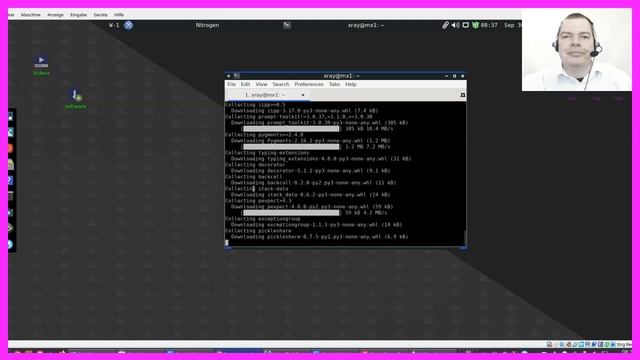Click the terminal cursor prompt at bottom
Image resolution: width=640 pixels, height=360 pixels.
point(227,242)
